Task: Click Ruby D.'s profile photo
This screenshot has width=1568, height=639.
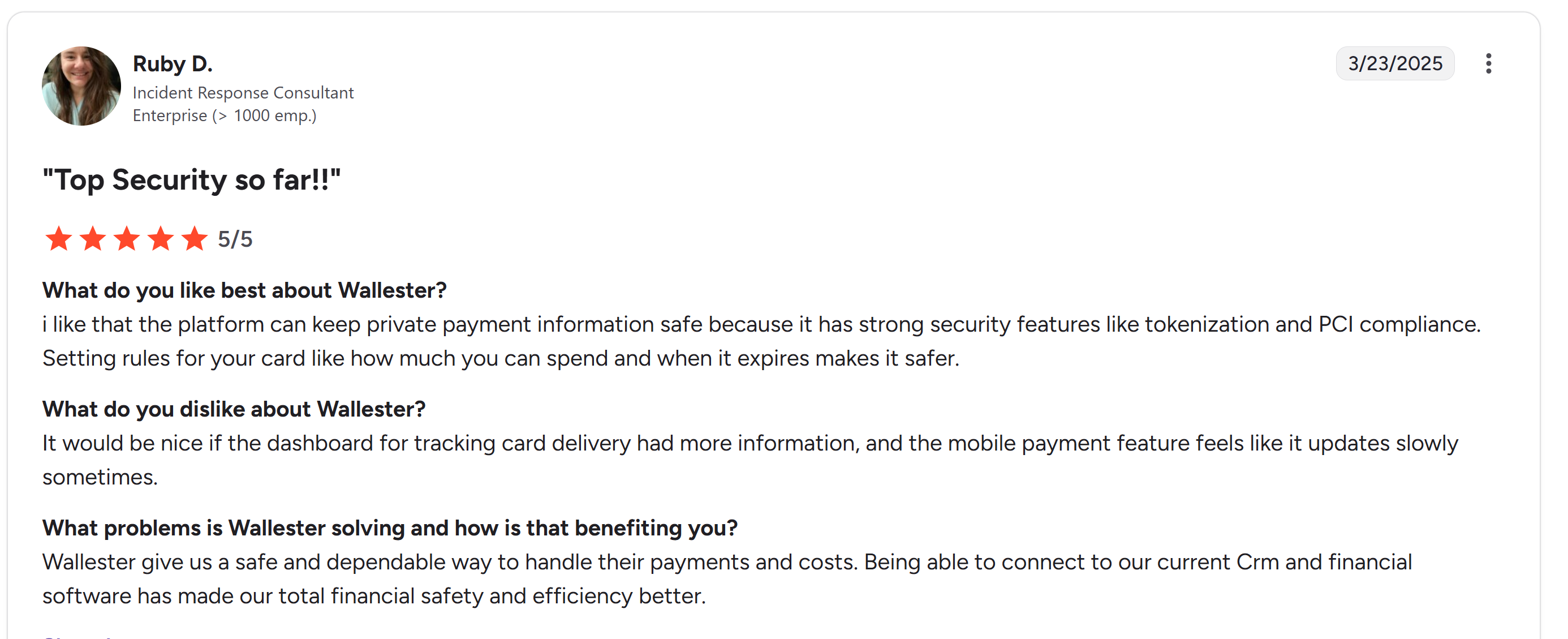Action: pyautogui.click(x=81, y=86)
